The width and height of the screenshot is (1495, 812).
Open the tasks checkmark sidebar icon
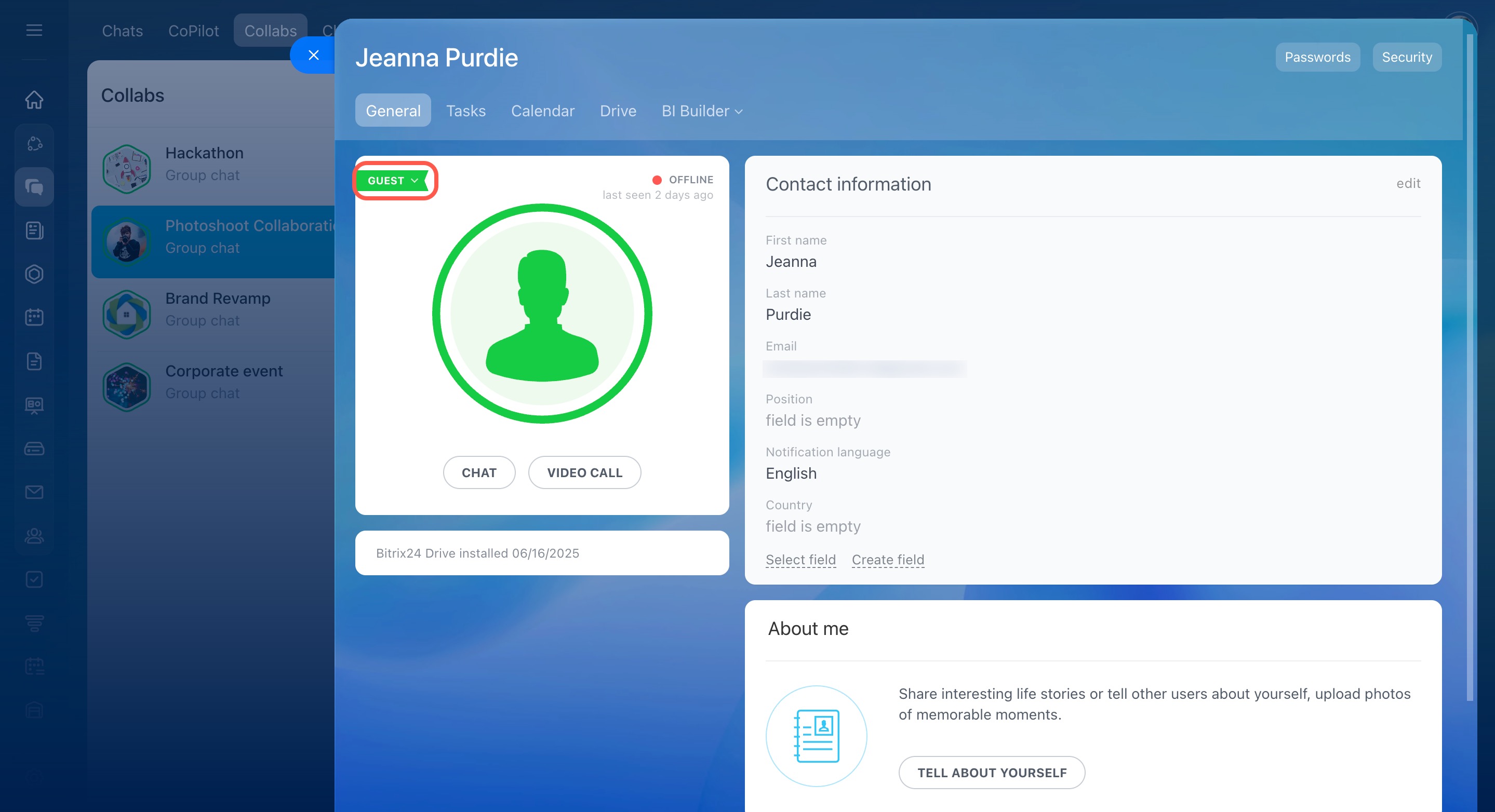coord(34,579)
